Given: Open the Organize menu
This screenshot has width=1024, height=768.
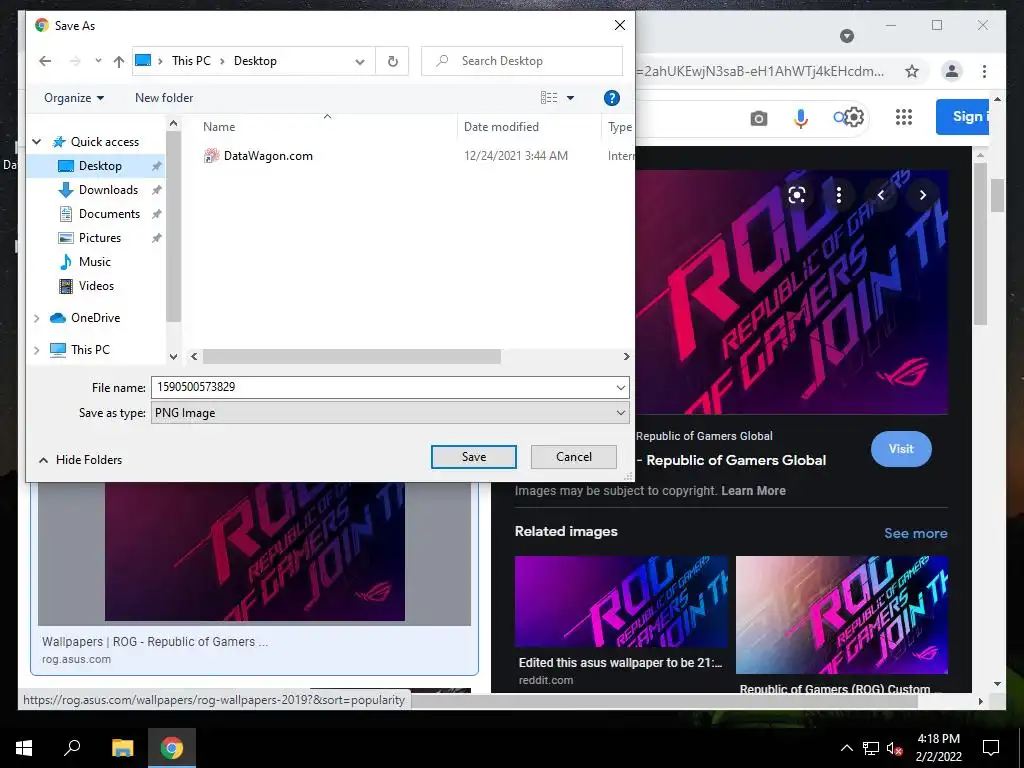Looking at the screenshot, I should pos(74,98).
